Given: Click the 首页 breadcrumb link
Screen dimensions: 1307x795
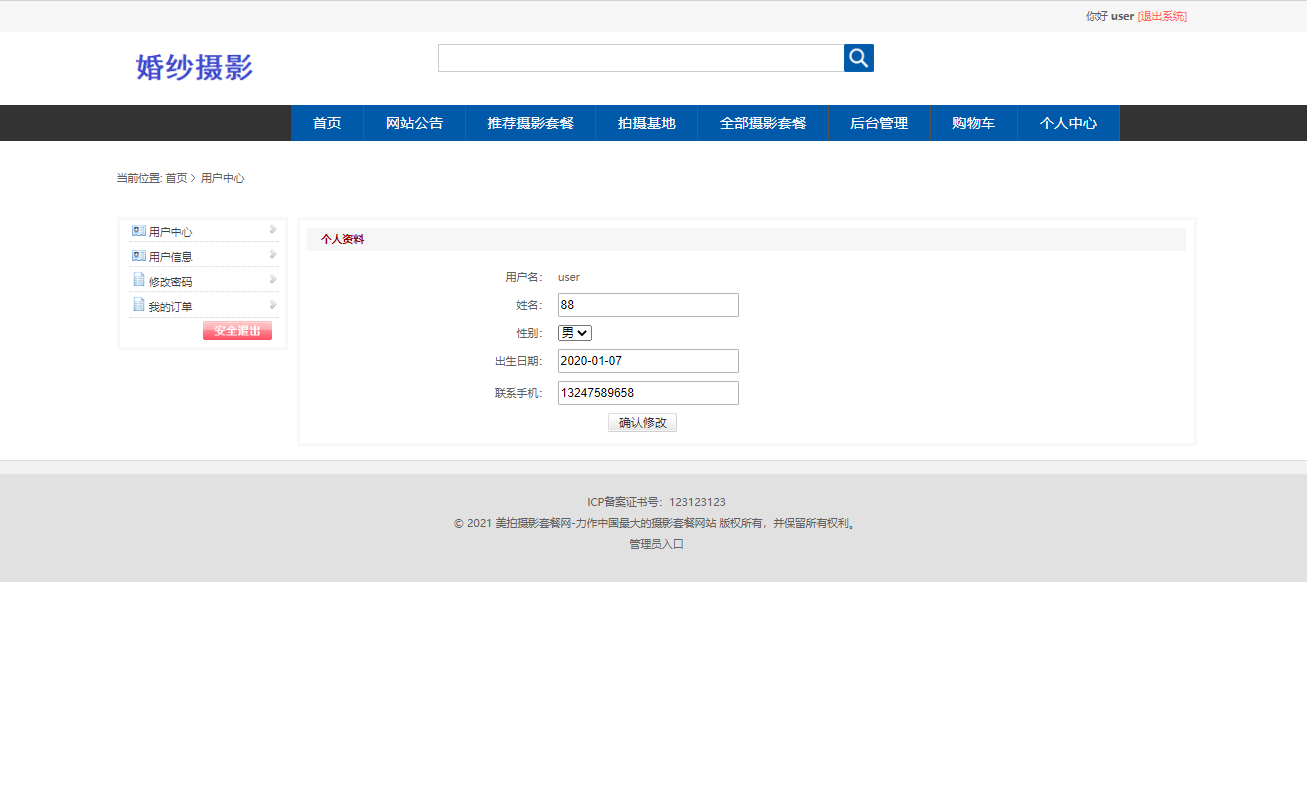Looking at the screenshot, I should point(176,178).
